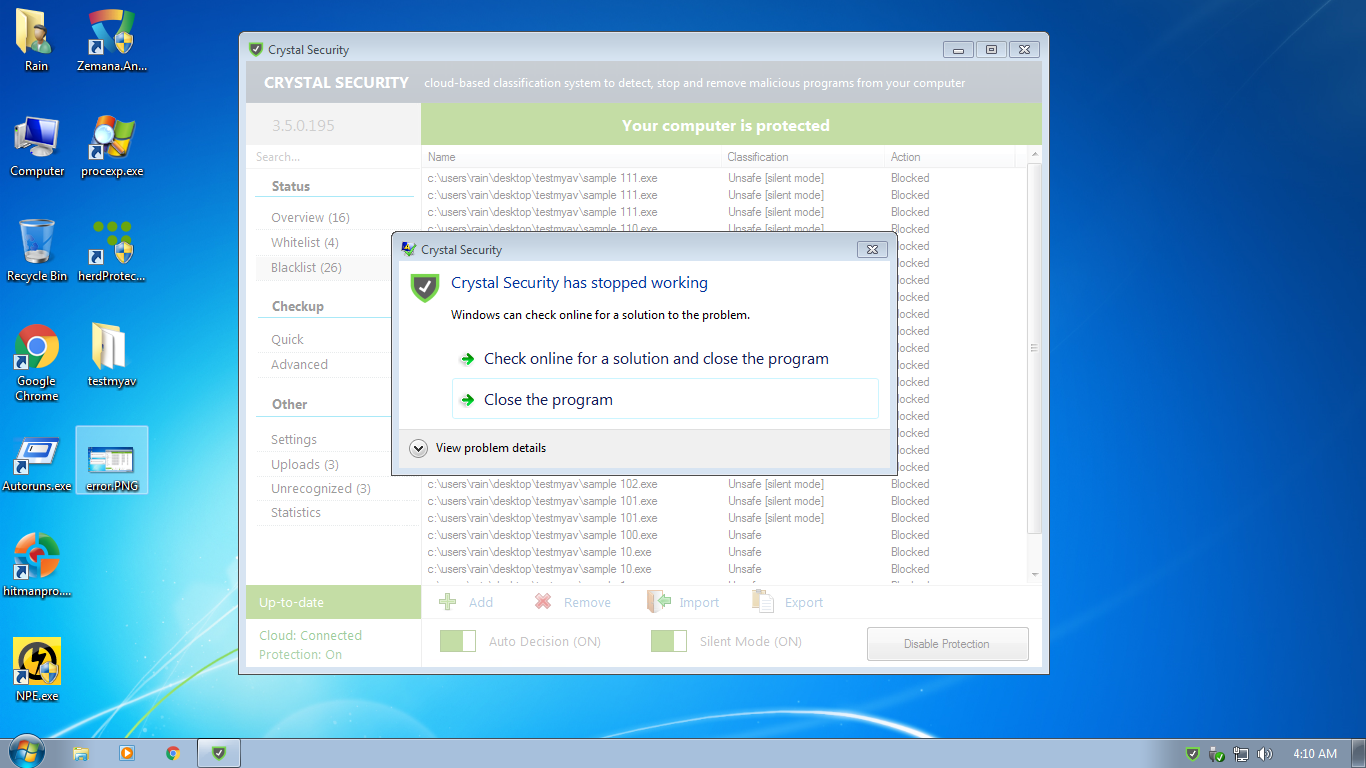The image size is (1366, 768).
Task: Click the Add plus icon
Action: click(448, 601)
